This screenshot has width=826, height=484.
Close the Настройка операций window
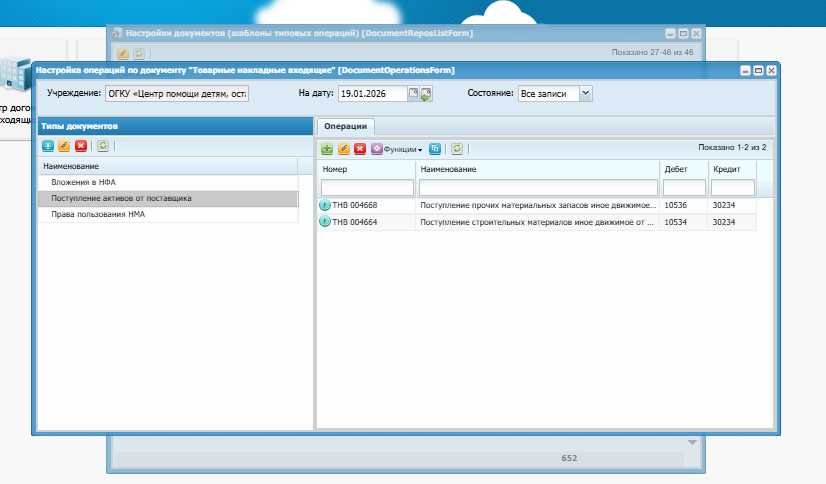(771, 71)
